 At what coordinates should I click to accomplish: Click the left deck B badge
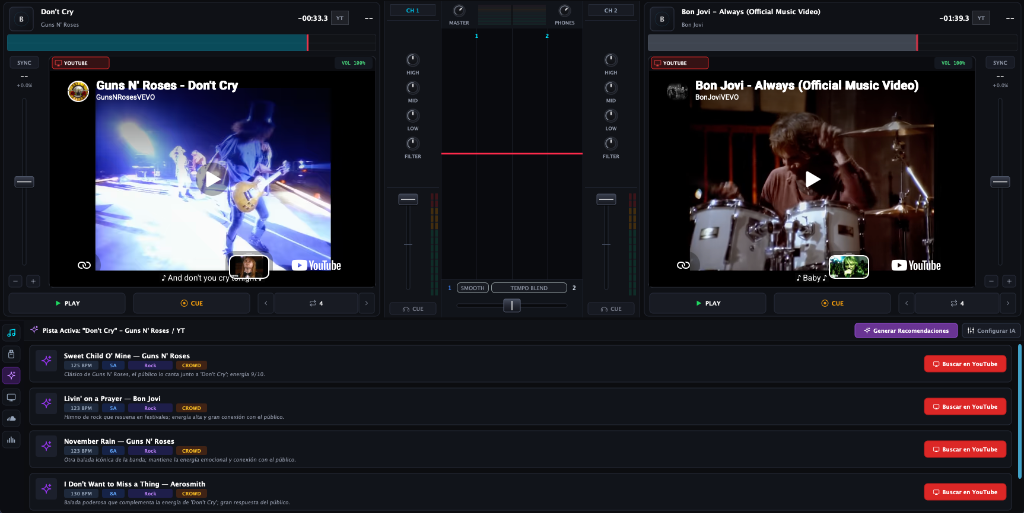point(21,19)
